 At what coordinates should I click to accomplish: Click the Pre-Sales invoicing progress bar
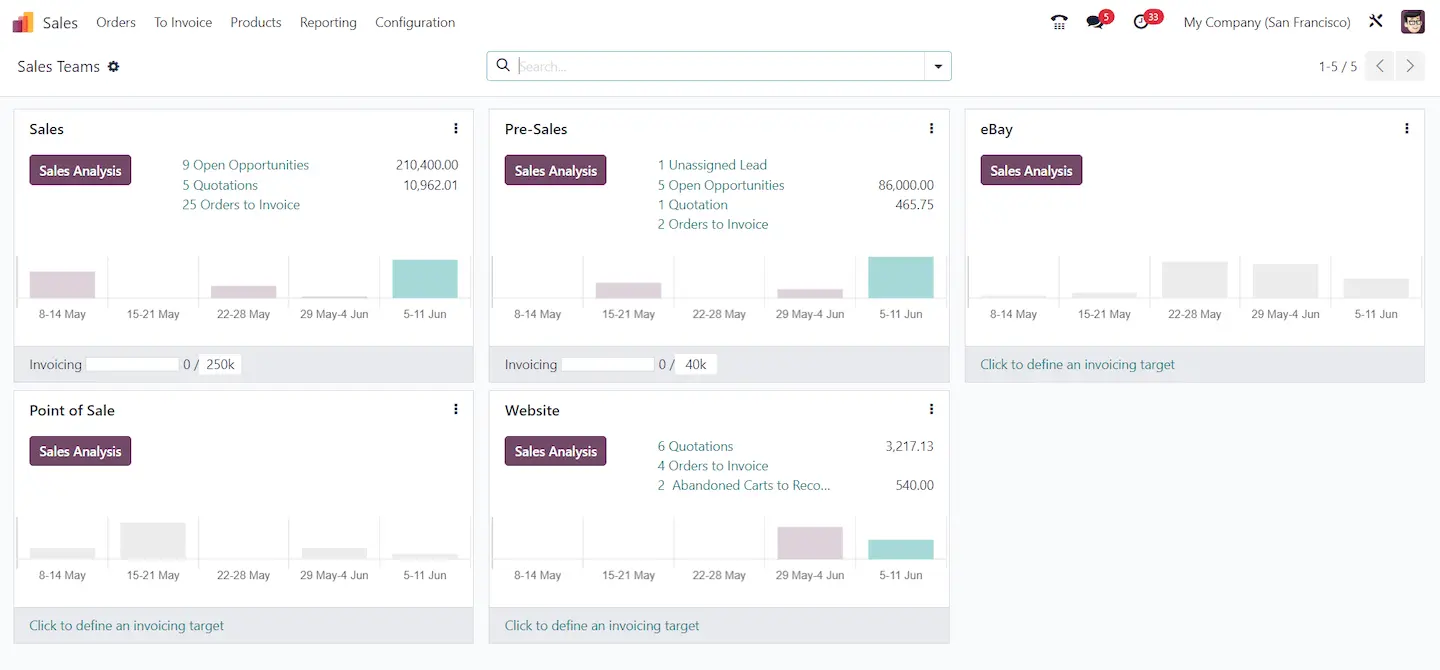pyautogui.click(x=608, y=365)
